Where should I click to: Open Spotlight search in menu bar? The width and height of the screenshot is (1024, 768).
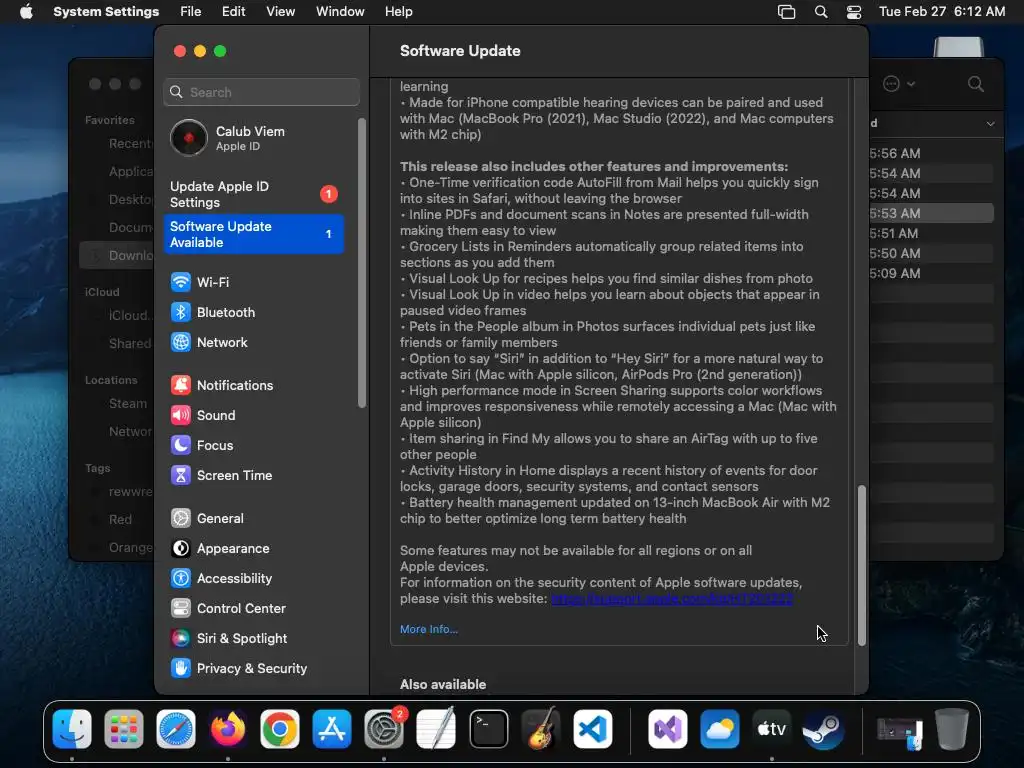click(x=821, y=12)
